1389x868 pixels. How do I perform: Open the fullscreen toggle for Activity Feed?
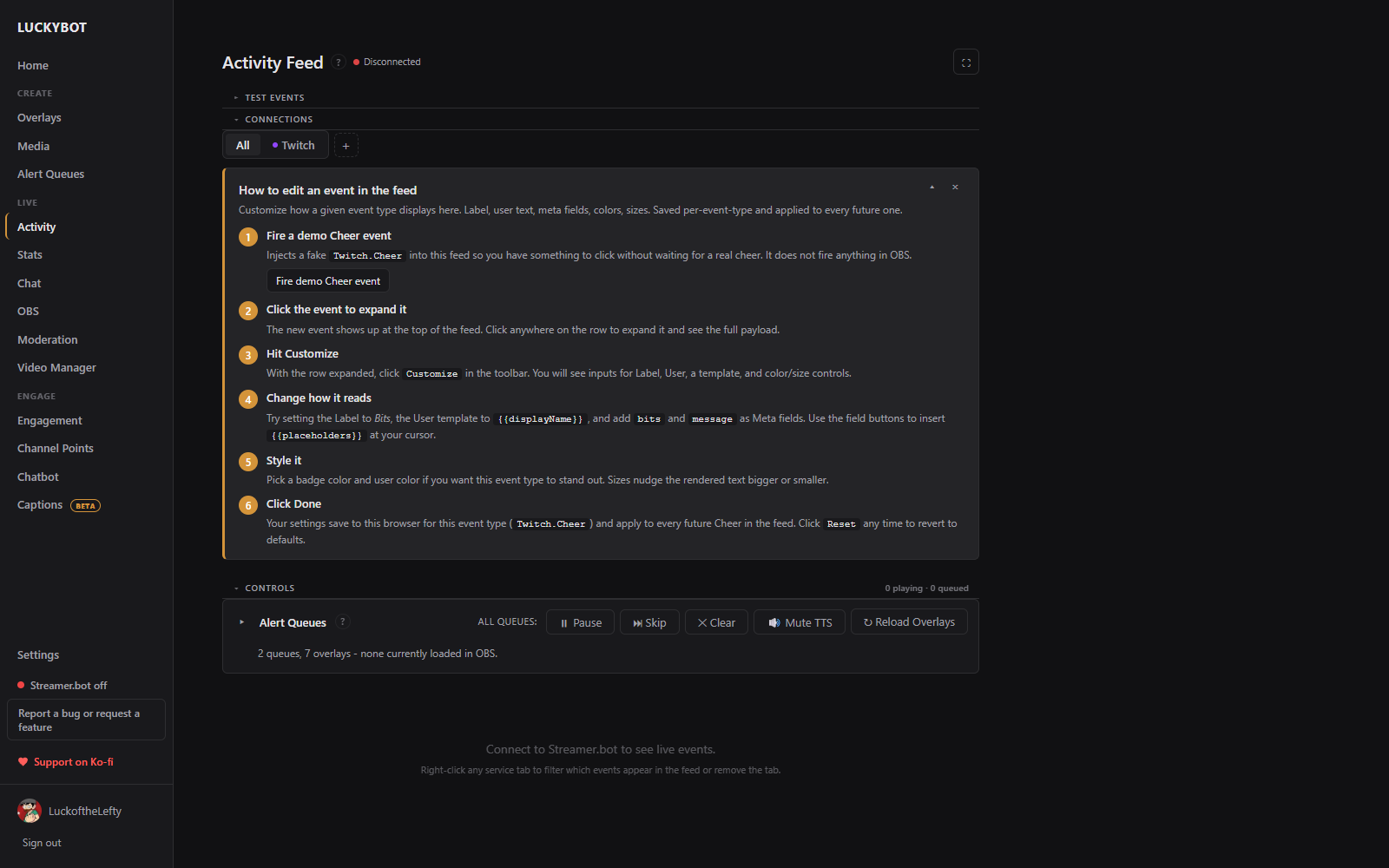[x=965, y=62]
